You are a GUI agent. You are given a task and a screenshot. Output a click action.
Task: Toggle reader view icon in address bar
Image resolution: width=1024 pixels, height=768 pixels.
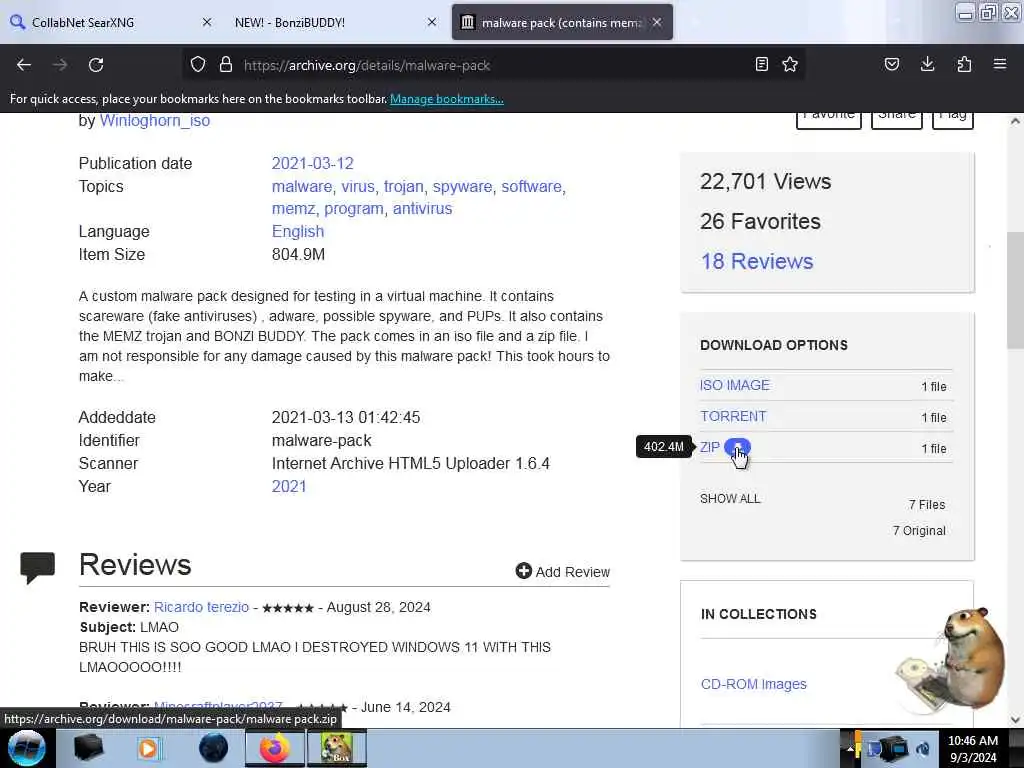(x=761, y=64)
